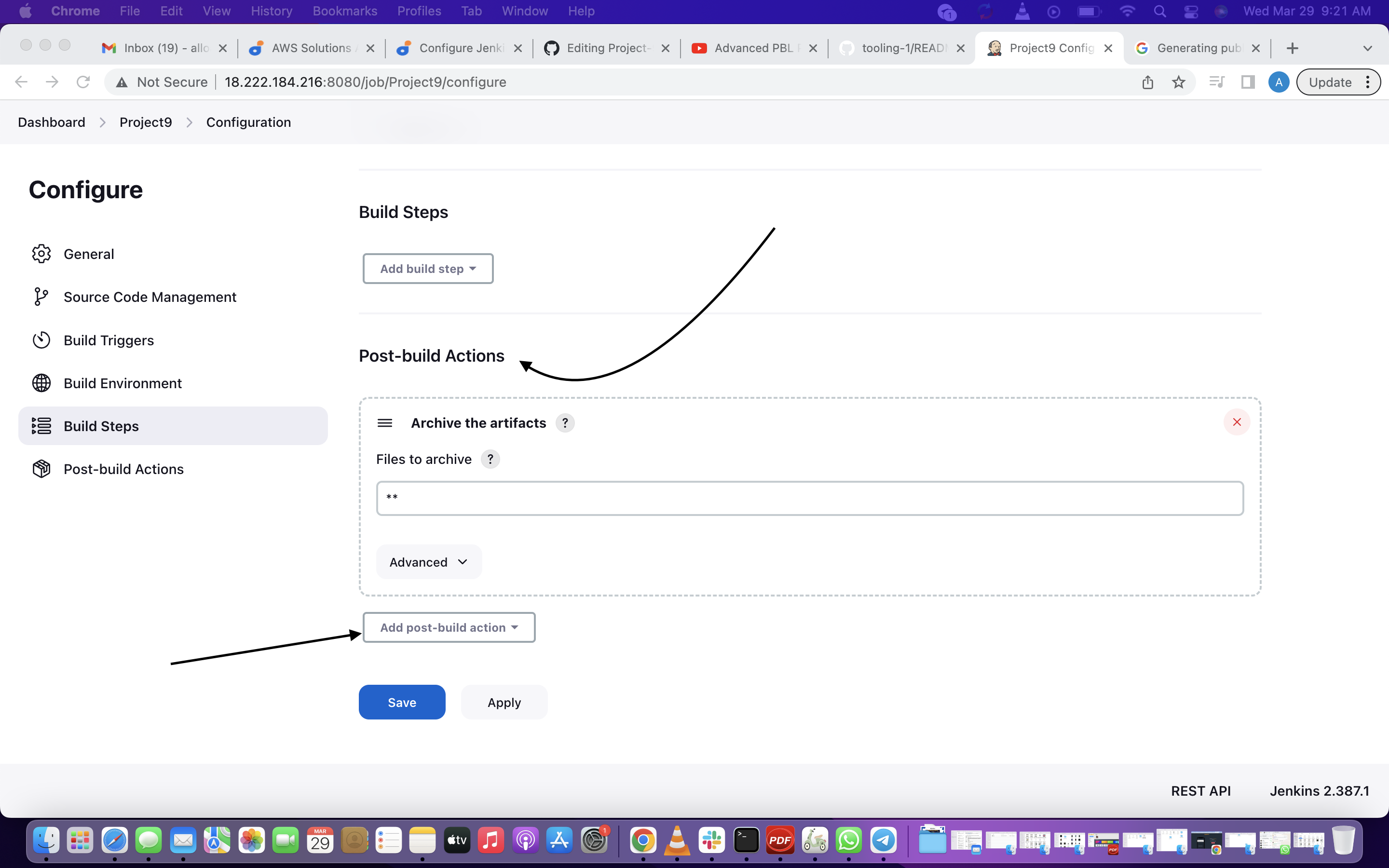
Task: Click the Files to archive text field
Action: (809, 498)
